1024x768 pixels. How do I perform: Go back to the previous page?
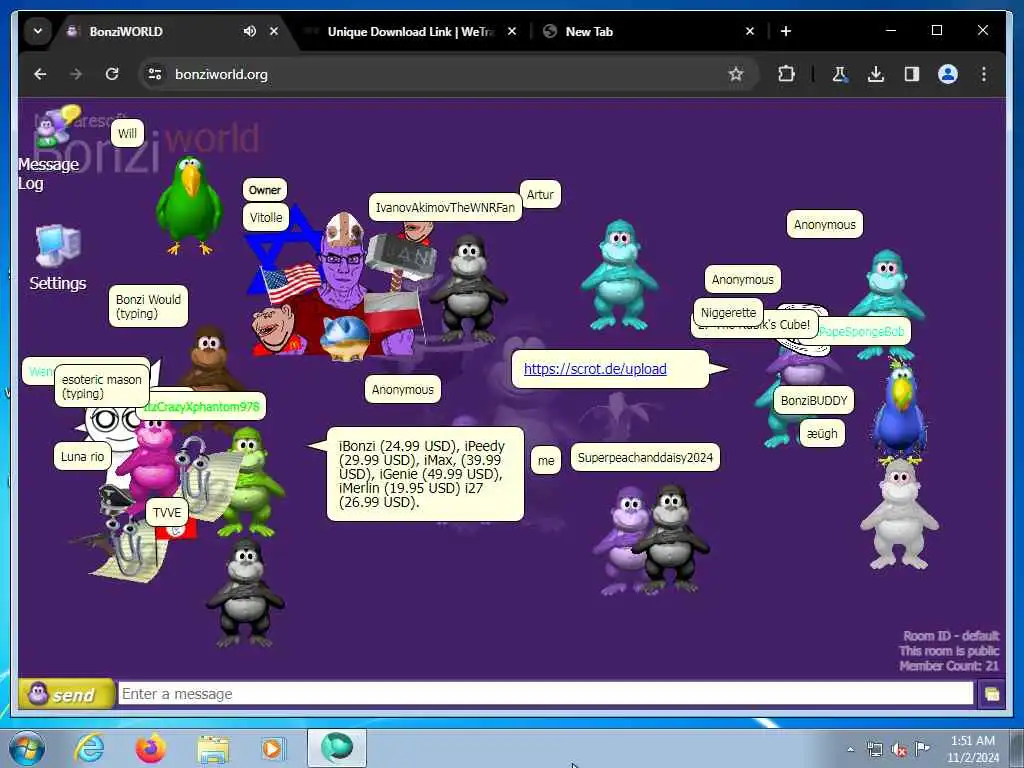tap(40, 74)
